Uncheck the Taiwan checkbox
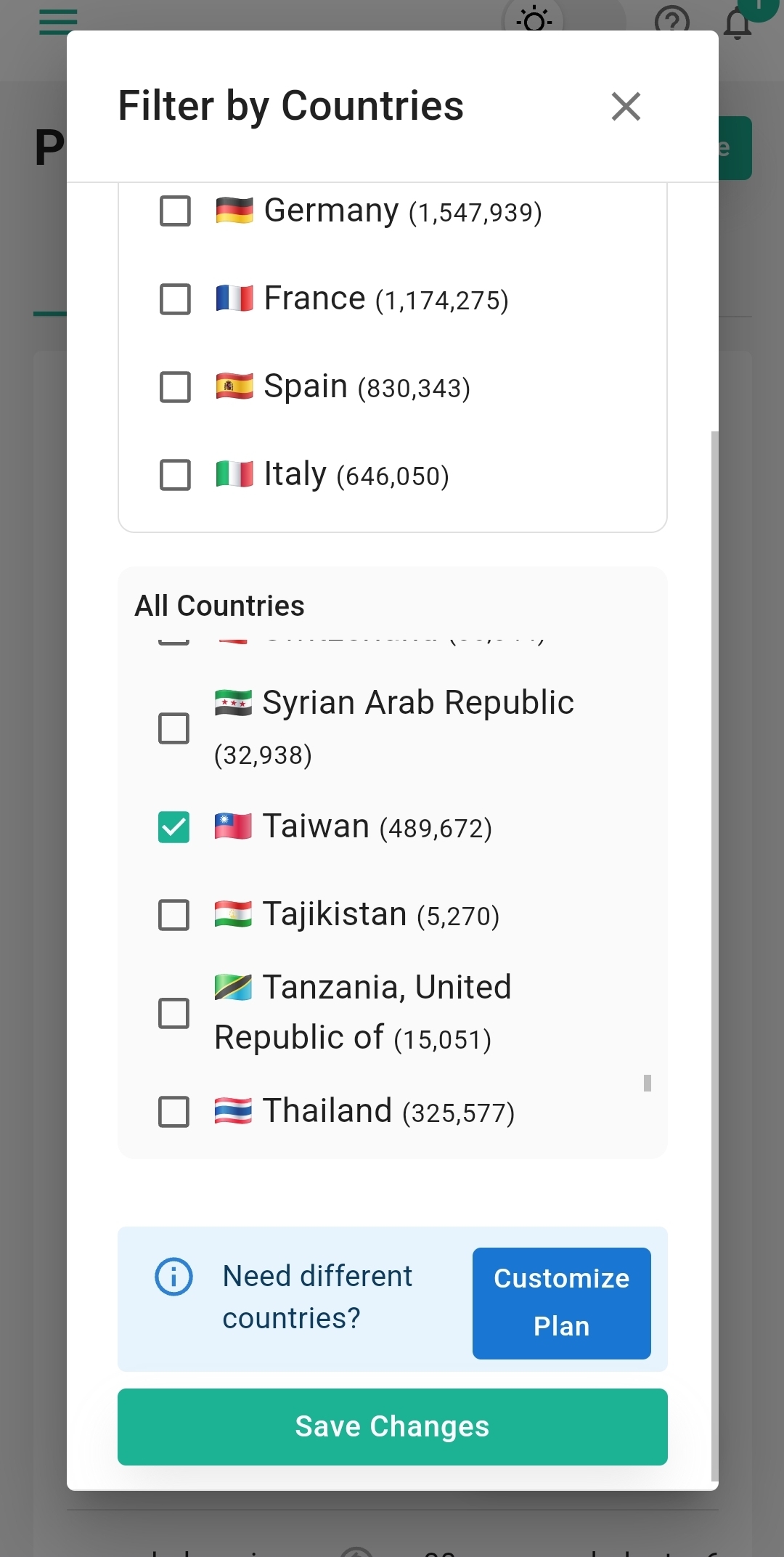The width and height of the screenshot is (784, 1557). (174, 827)
